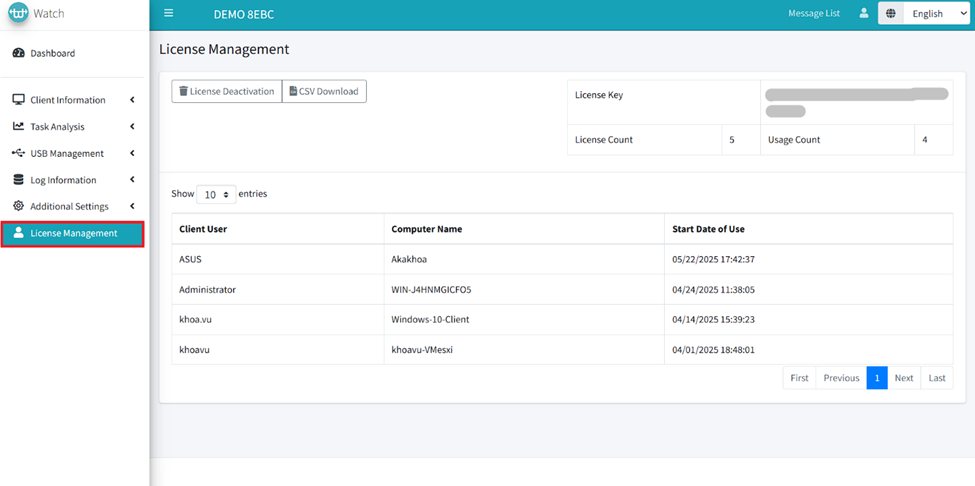
Task: Select License Management in the sidebar
Action: coord(72,233)
